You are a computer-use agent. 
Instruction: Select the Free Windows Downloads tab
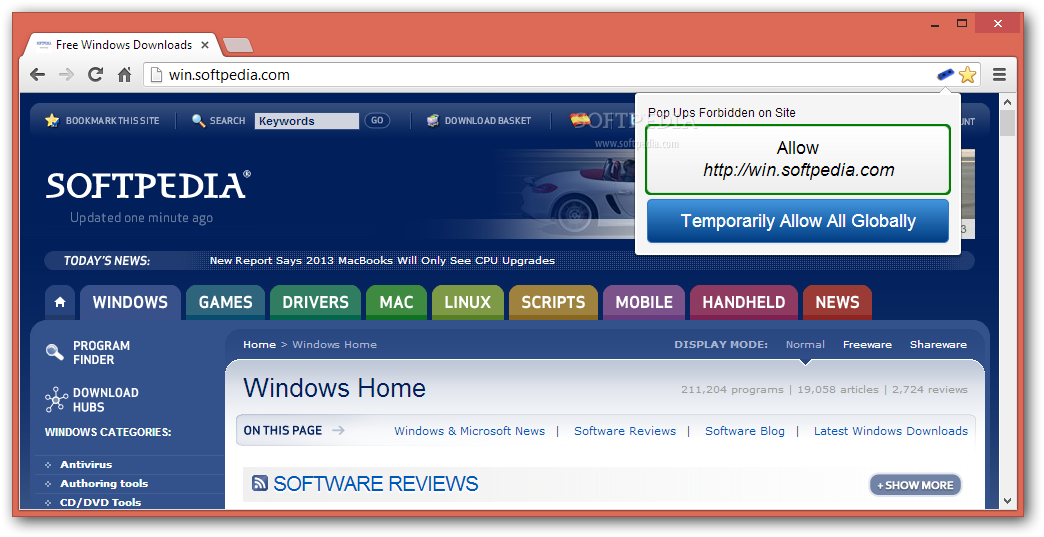pyautogui.click(x=123, y=45)
